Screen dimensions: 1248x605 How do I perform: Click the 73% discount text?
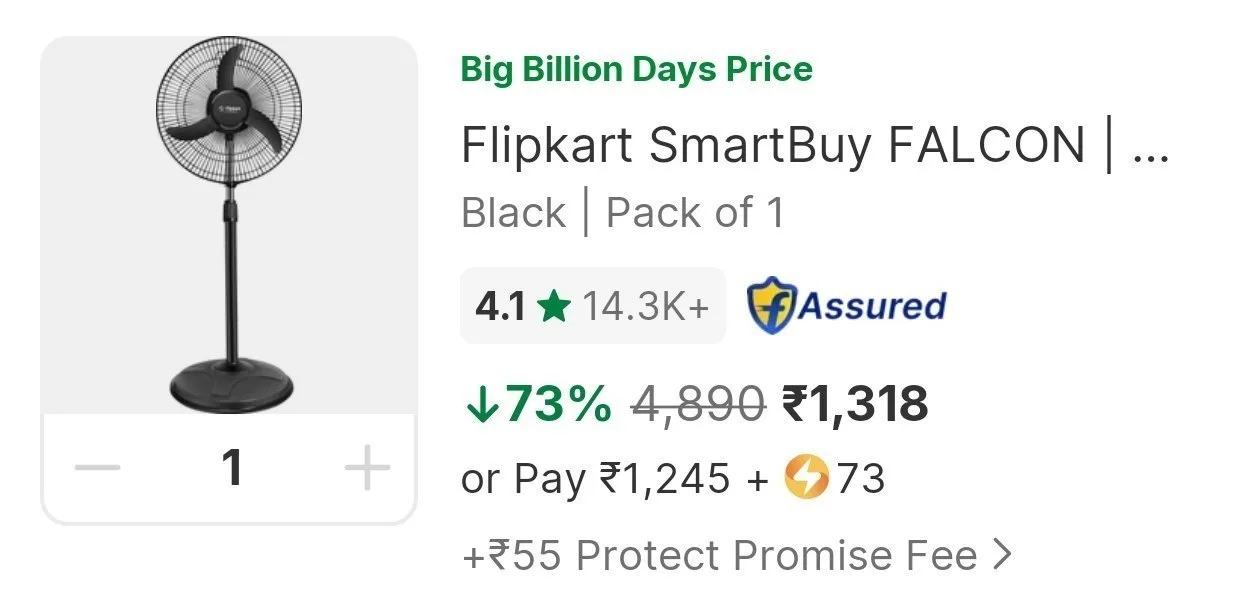pos(558,404)
